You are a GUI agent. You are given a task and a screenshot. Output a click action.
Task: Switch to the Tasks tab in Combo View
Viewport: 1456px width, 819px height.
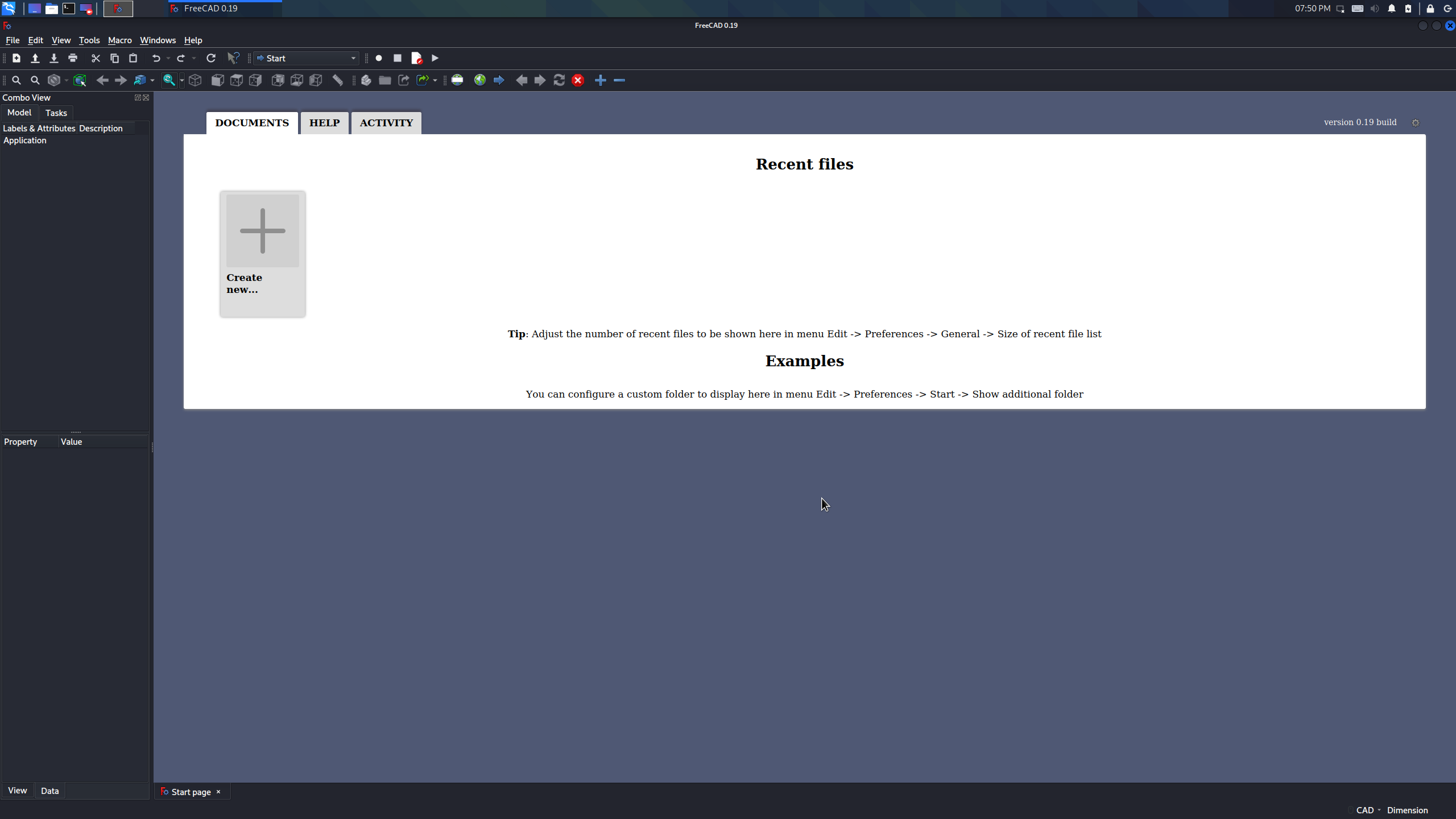pyautogui.click(x=56, y=113)
